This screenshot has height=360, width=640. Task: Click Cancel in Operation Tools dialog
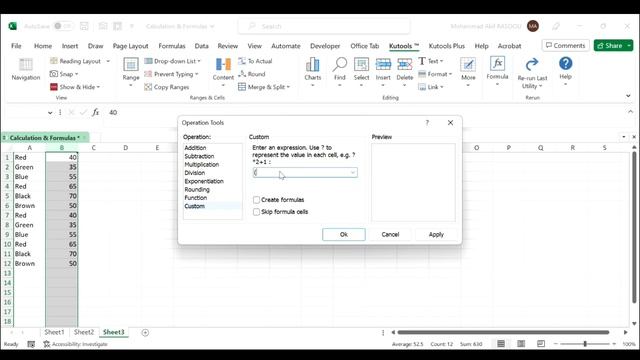pyautogui.click(x=390, y=234)
